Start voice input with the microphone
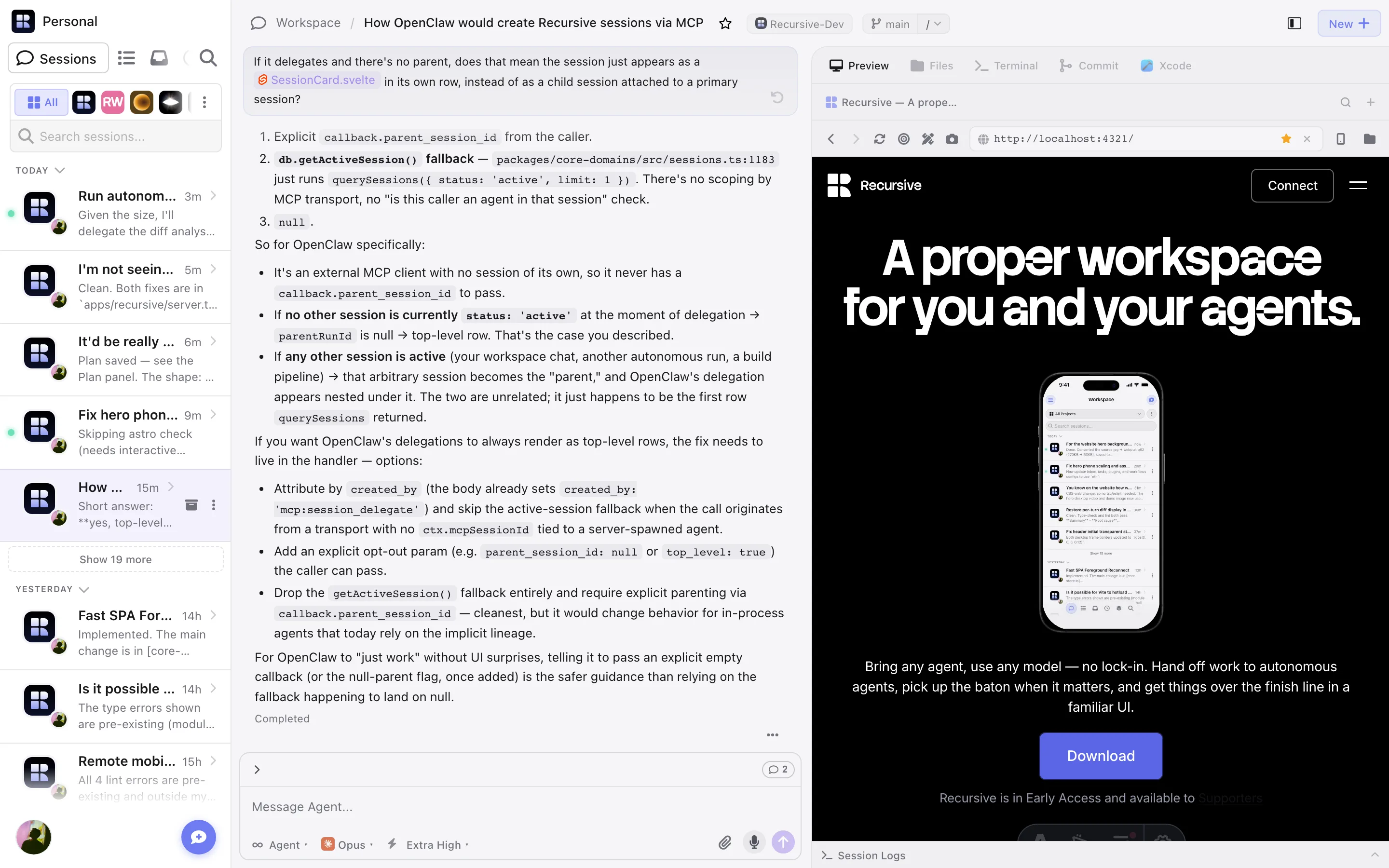The image size is (1389, 868). pyautogui.click(x=754, y=842)
